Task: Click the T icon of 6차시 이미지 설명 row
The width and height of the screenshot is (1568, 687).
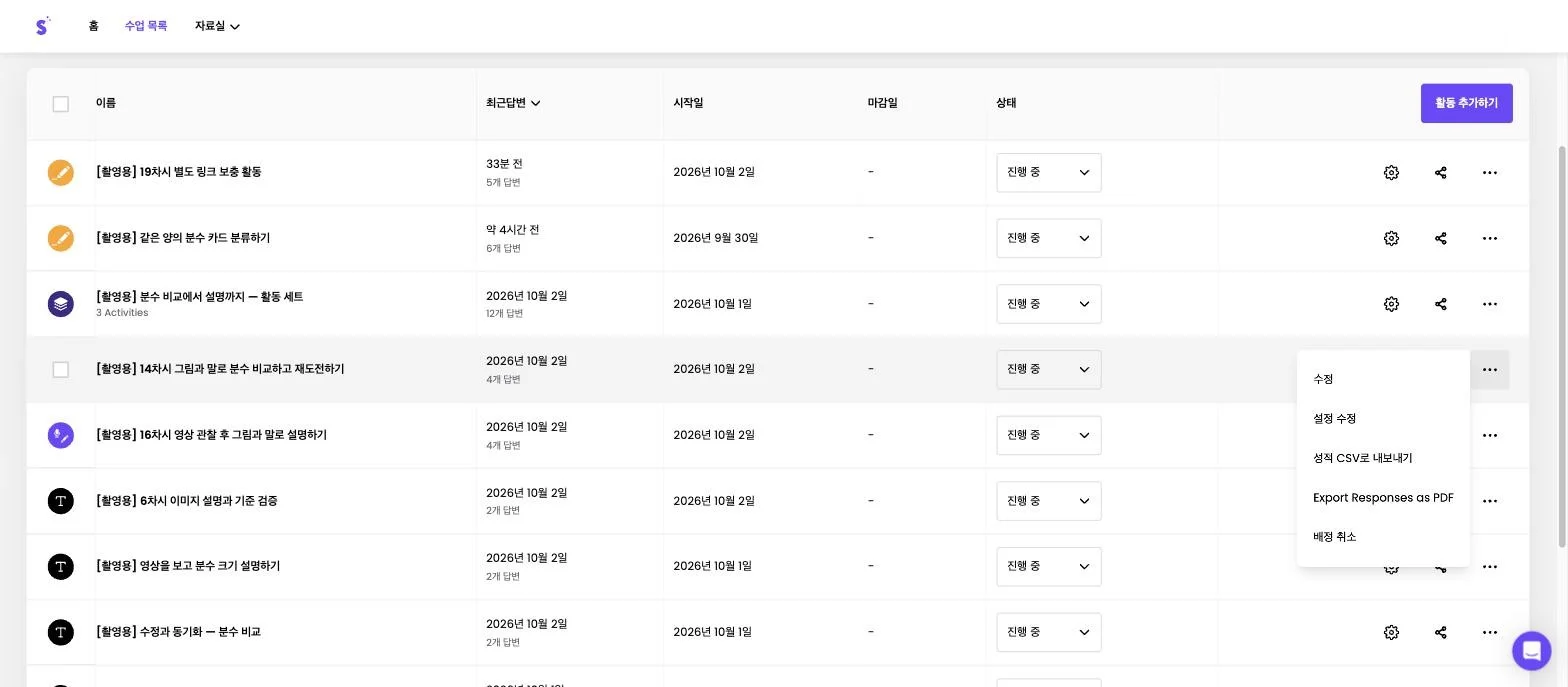Action: [x=61, y=501]
